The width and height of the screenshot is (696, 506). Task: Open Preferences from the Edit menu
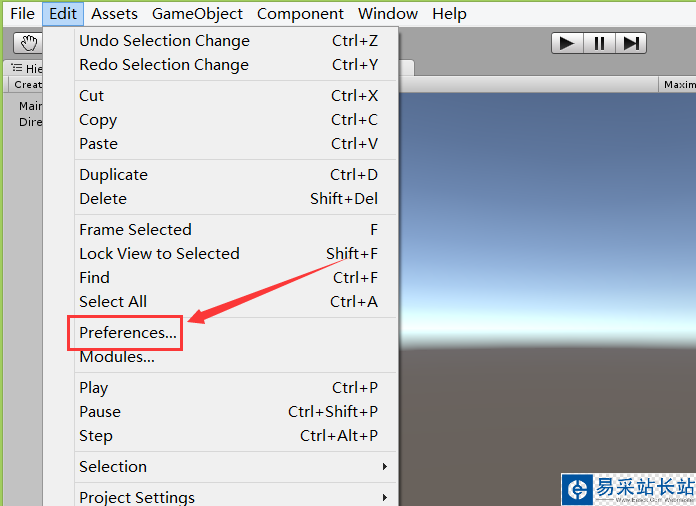[x=128, y=333]
